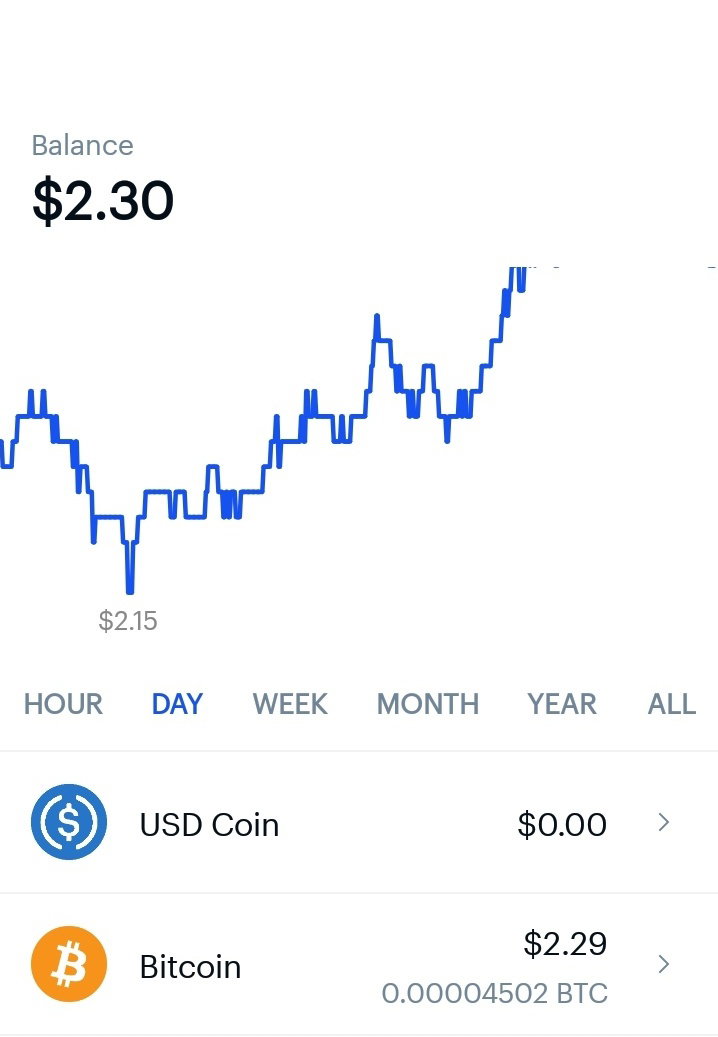Display the ALL time chart range
718x1037 pixels.
pyautogui.click(x=672, y=704)
